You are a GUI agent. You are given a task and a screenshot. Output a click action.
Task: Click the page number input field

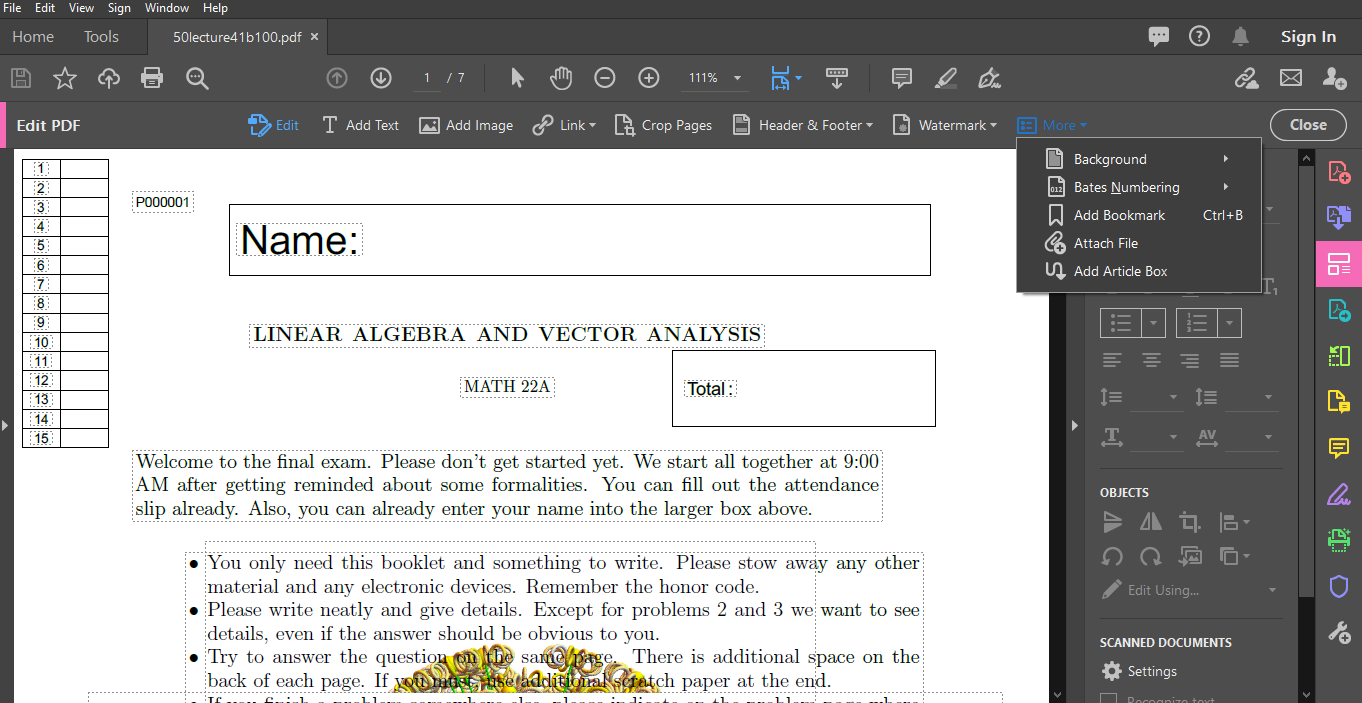pyautogui.click(x=427, y=78)
